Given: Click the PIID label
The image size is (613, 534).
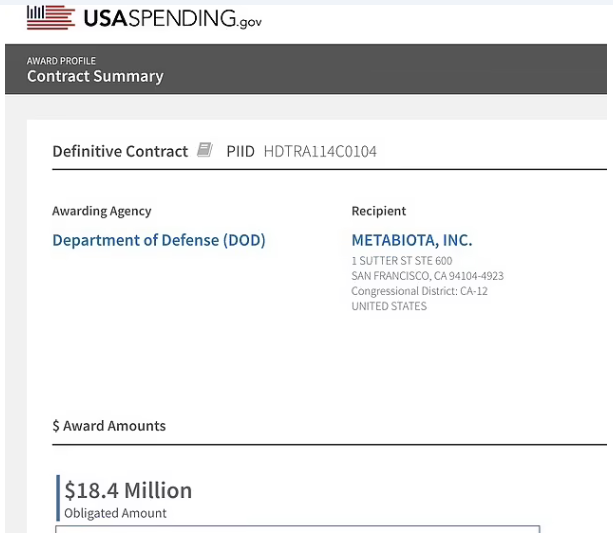Looking at the screenshot, I should (240, 151).
